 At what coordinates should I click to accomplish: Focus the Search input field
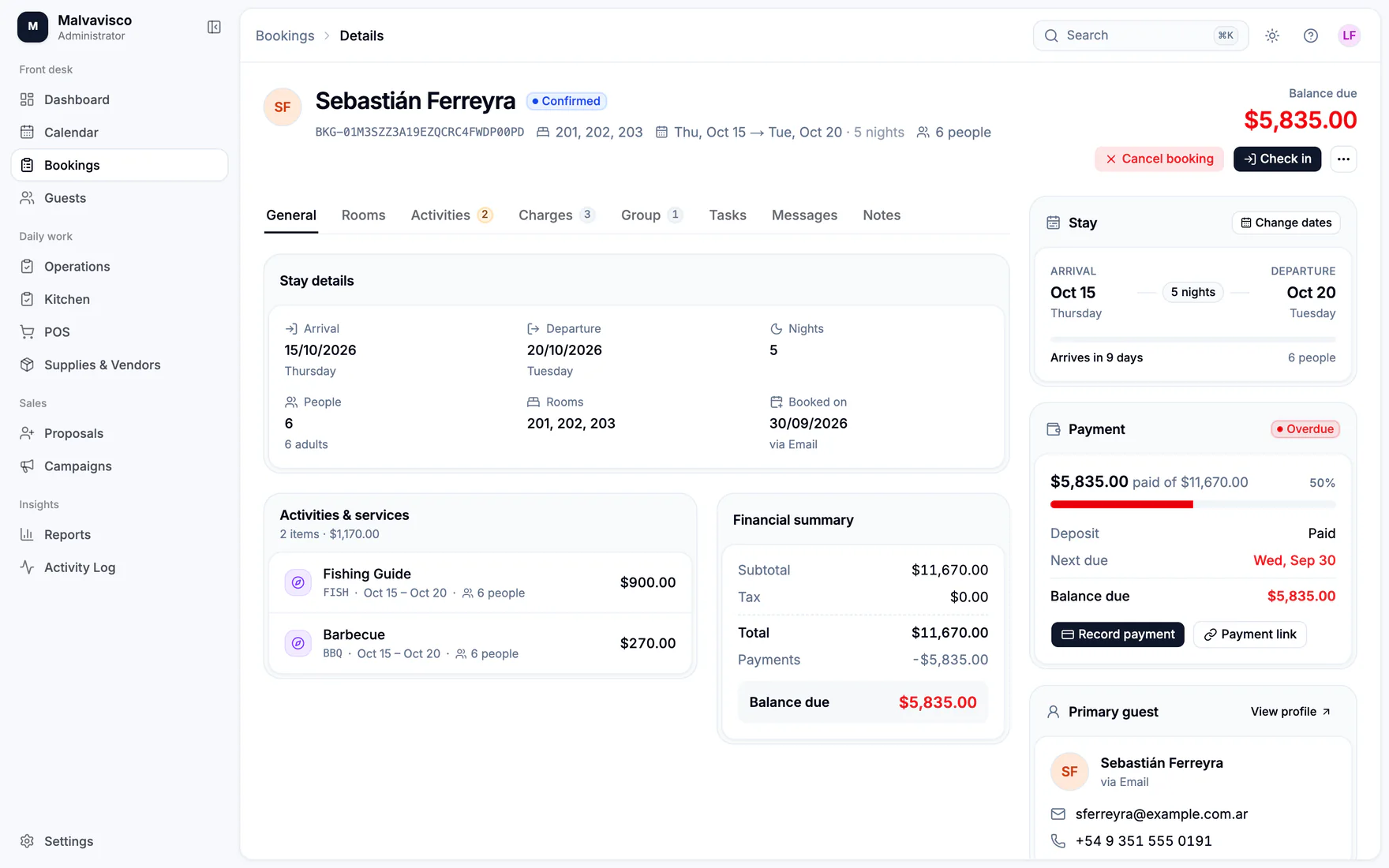(1140, 36)
